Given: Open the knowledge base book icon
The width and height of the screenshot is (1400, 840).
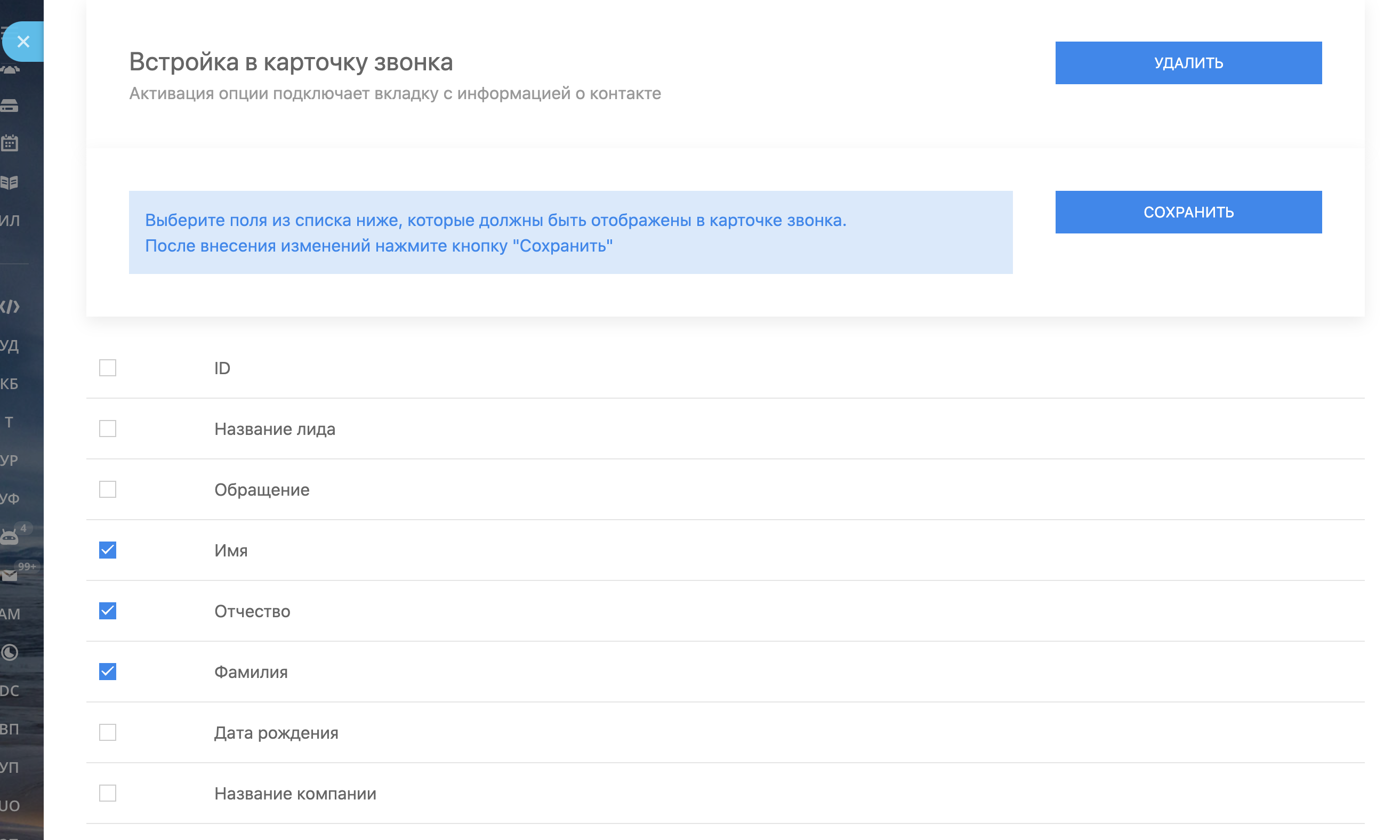Looking at the screenshot, I should pos(9,182).
